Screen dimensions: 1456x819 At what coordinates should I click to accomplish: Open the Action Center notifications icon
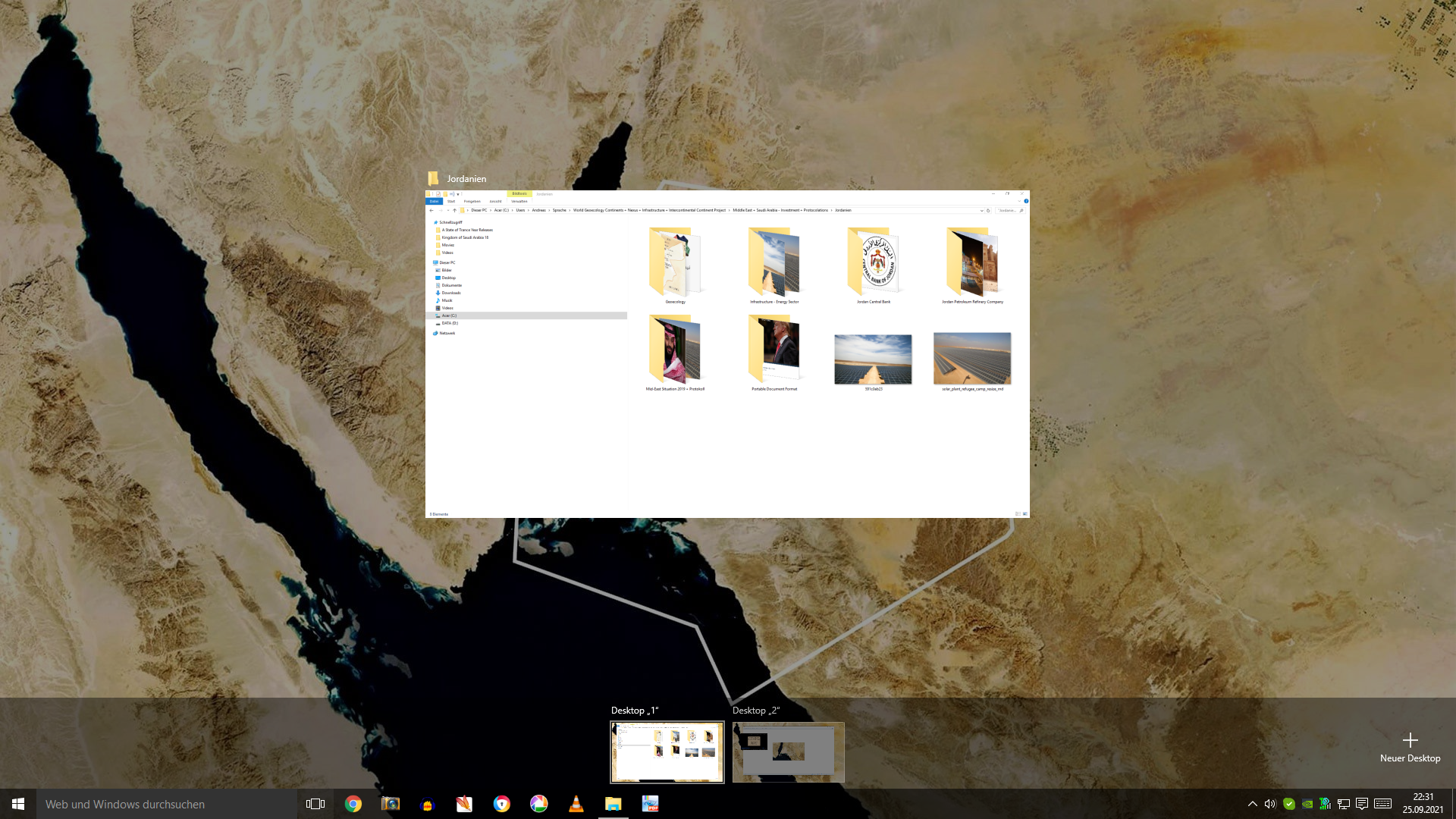tap(1362, 804)
